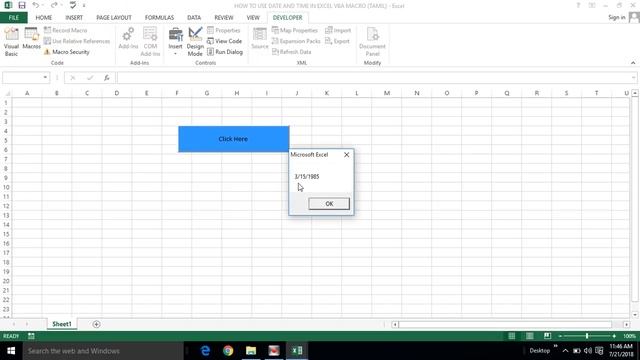
Task: Switch to the INSERT tab
Action: 74,18
